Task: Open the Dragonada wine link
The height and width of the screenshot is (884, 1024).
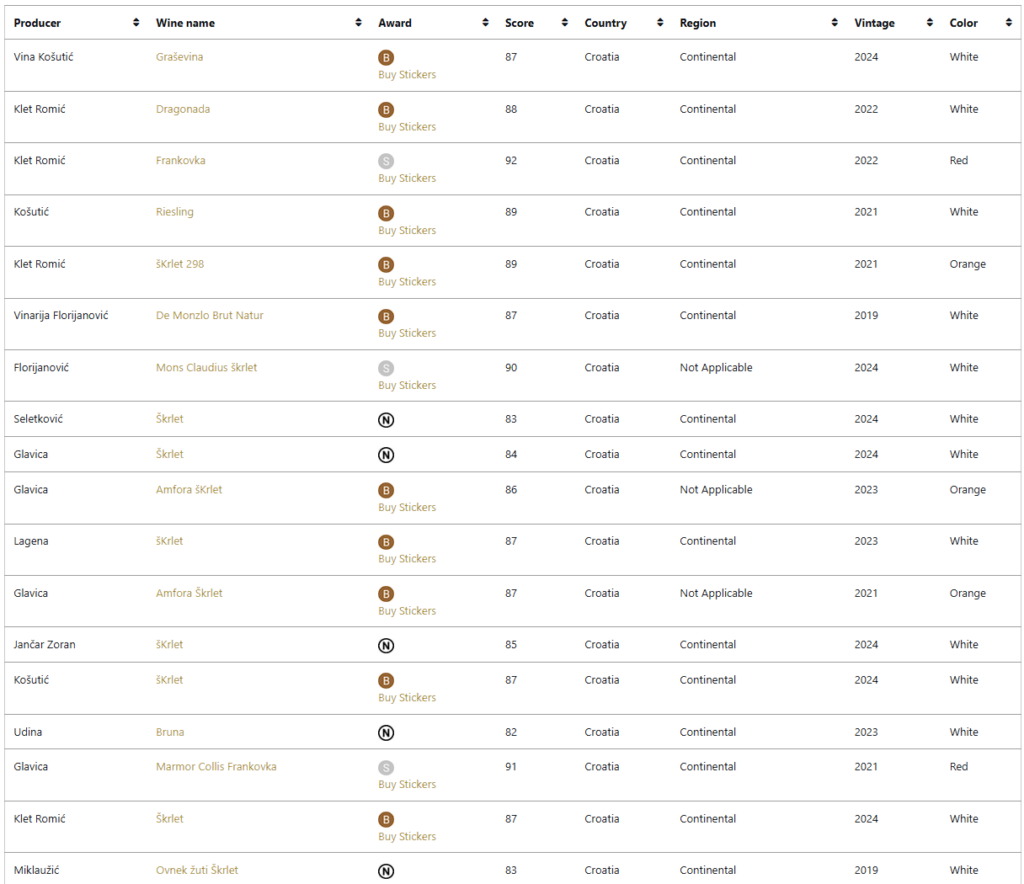Action: (x=183, y=109)
